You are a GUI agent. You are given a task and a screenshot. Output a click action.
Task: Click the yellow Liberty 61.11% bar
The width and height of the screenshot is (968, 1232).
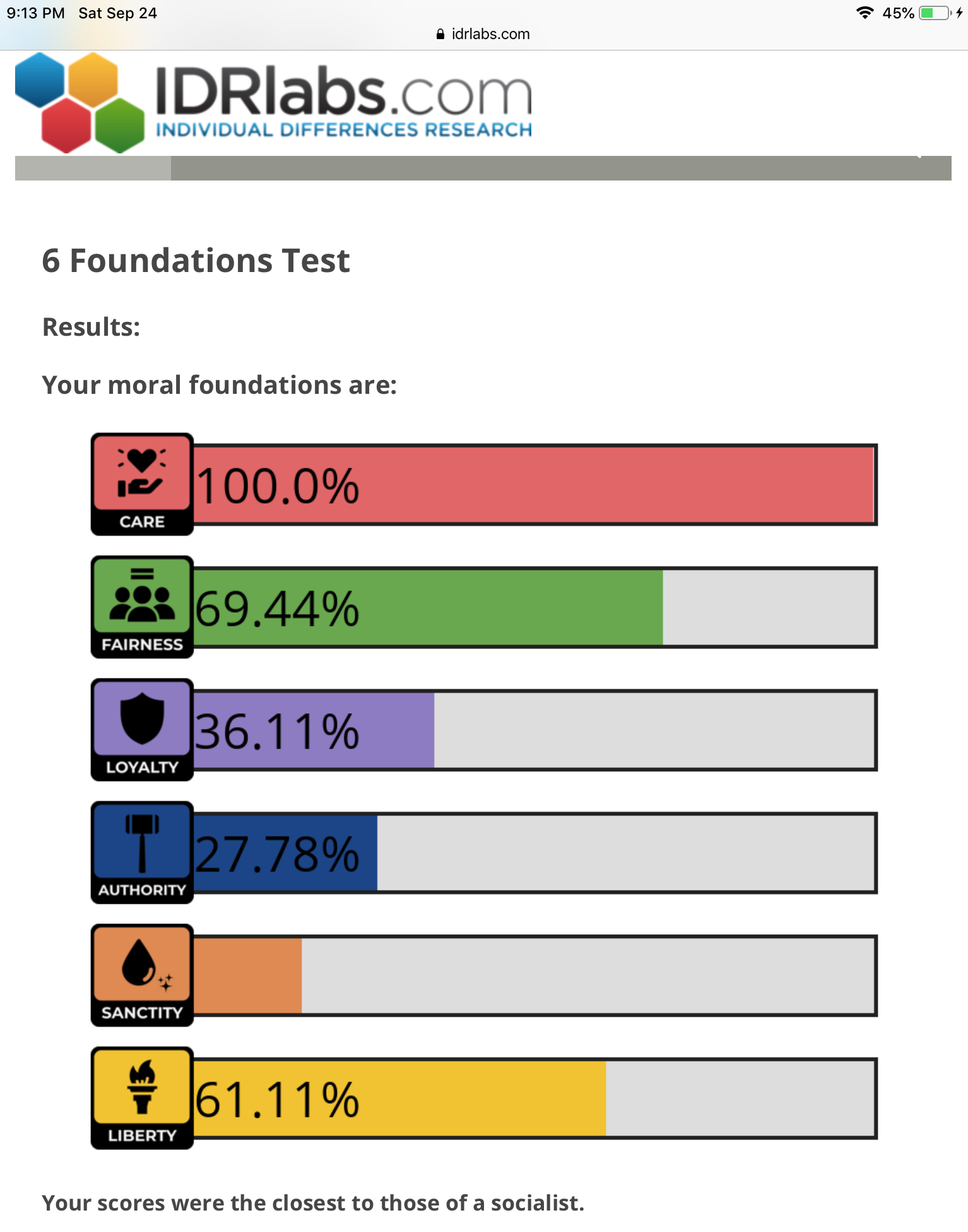click(400, 1098)
